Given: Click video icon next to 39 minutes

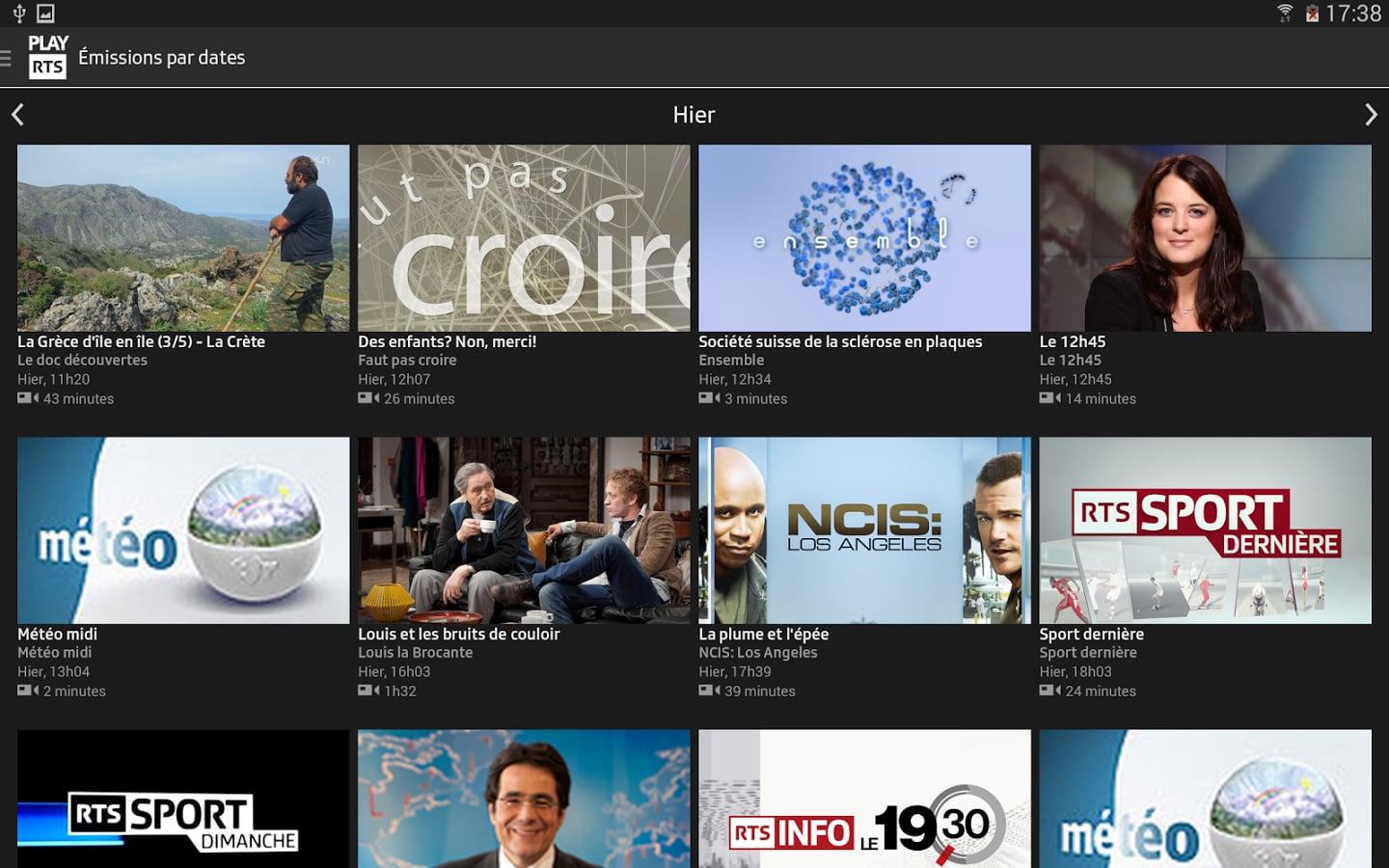Looking at the screenshot, I should pos(709,690).
